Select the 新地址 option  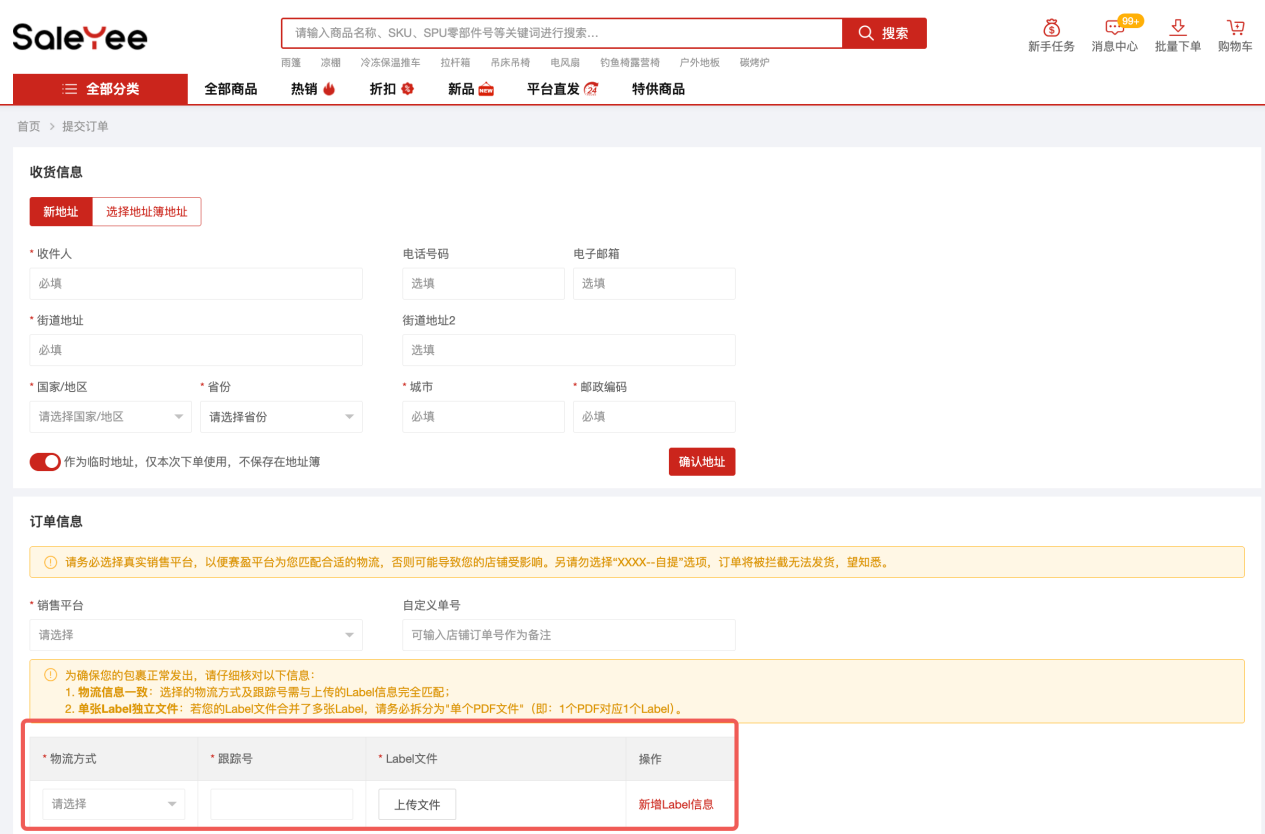click(61, 212)
